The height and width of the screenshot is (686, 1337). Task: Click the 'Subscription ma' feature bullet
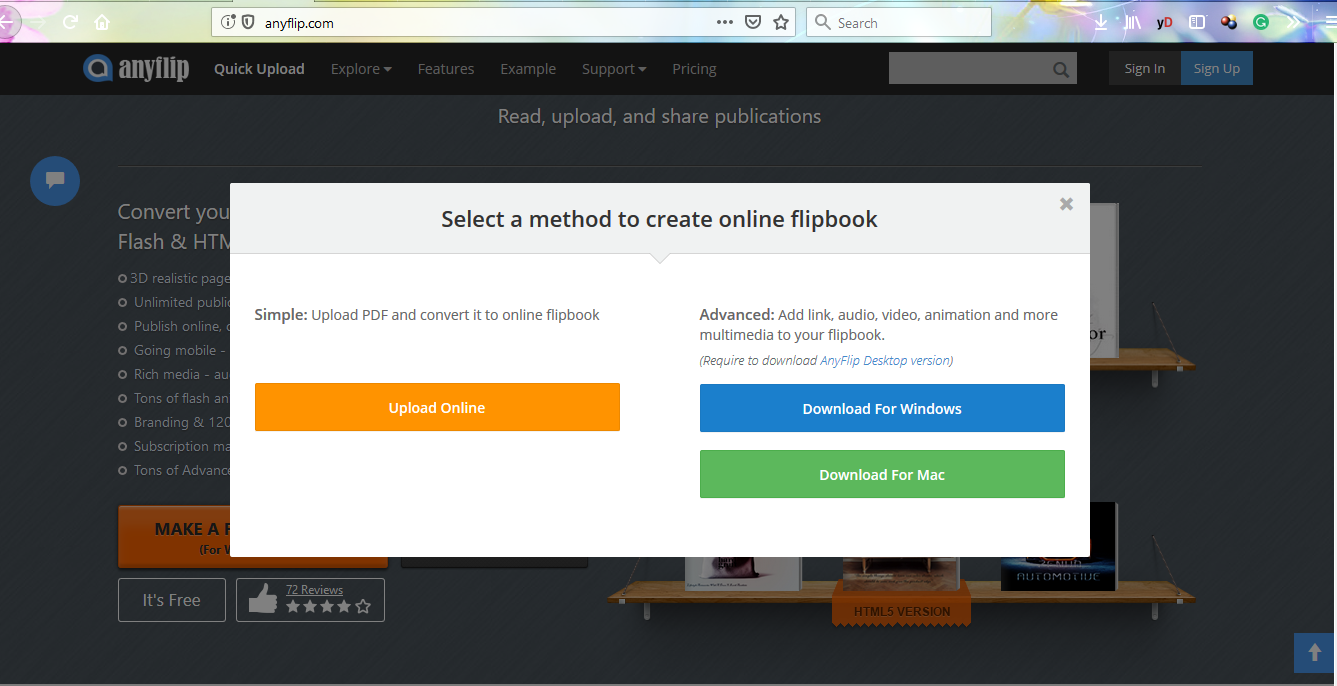click(x=176, y=446)
